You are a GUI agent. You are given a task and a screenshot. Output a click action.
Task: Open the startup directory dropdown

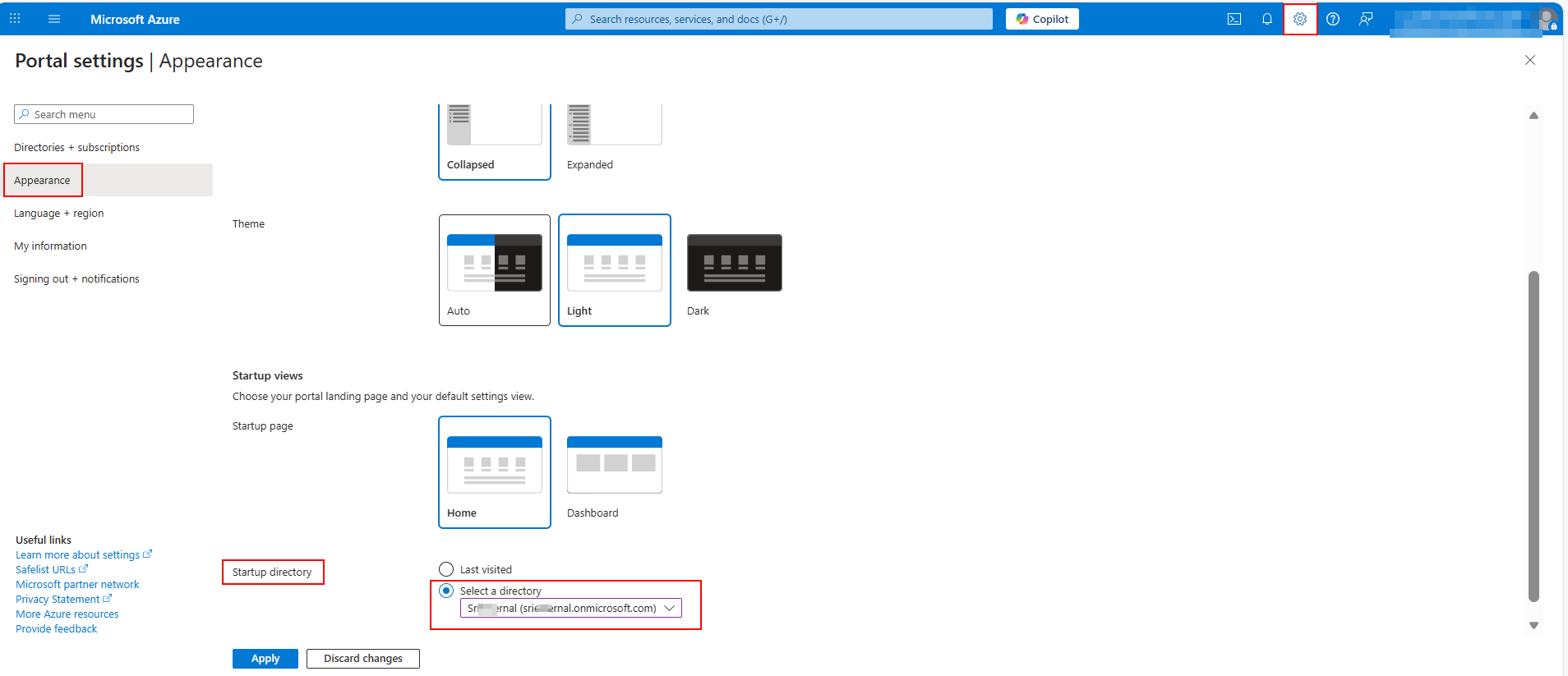[x=571, y=609]
